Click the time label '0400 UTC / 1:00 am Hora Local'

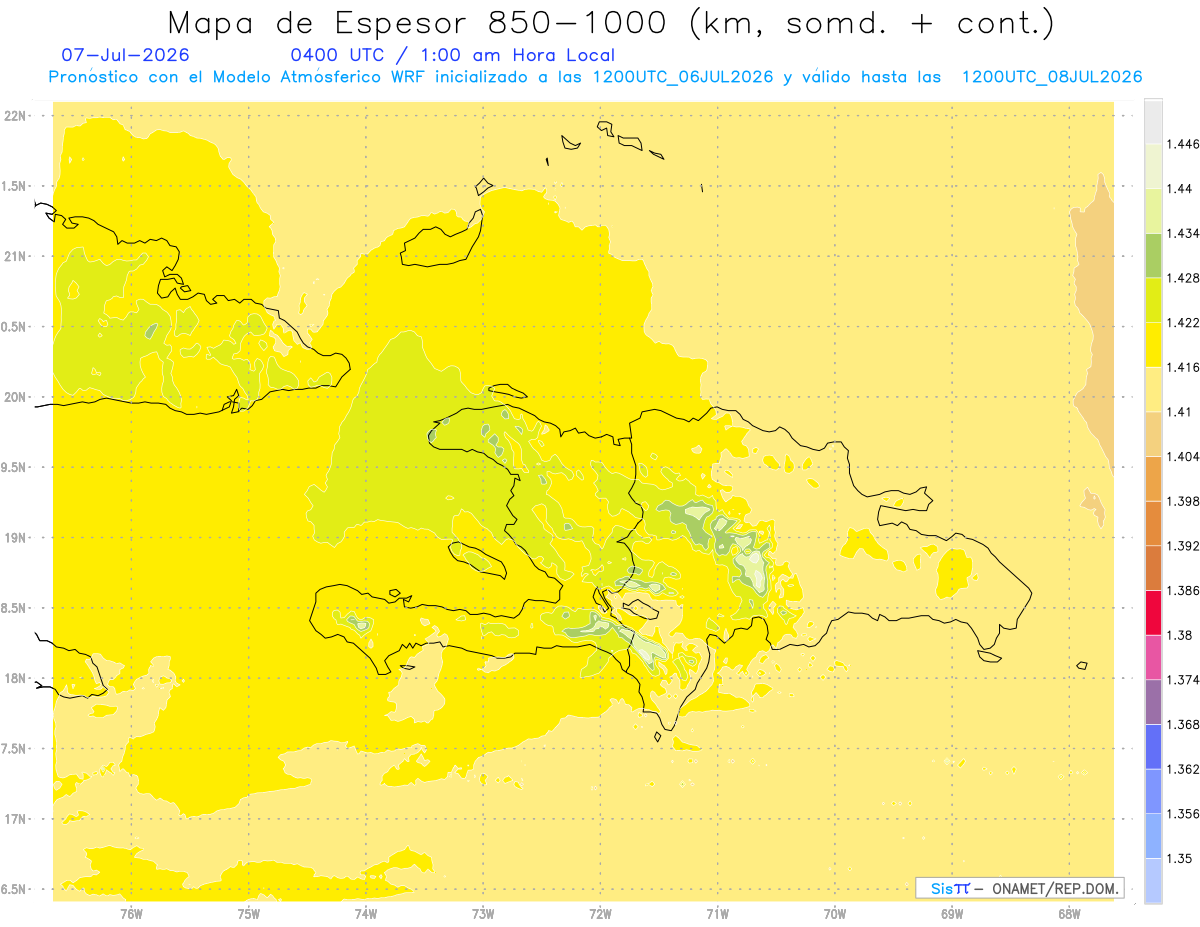pos(453,55)
